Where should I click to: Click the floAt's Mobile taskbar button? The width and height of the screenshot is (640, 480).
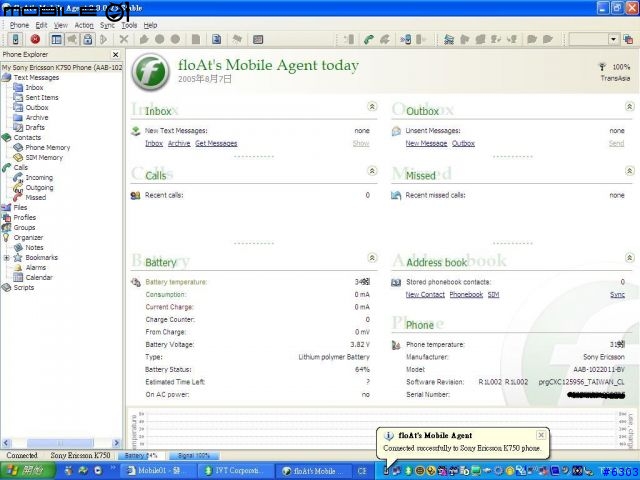point(314,471)
